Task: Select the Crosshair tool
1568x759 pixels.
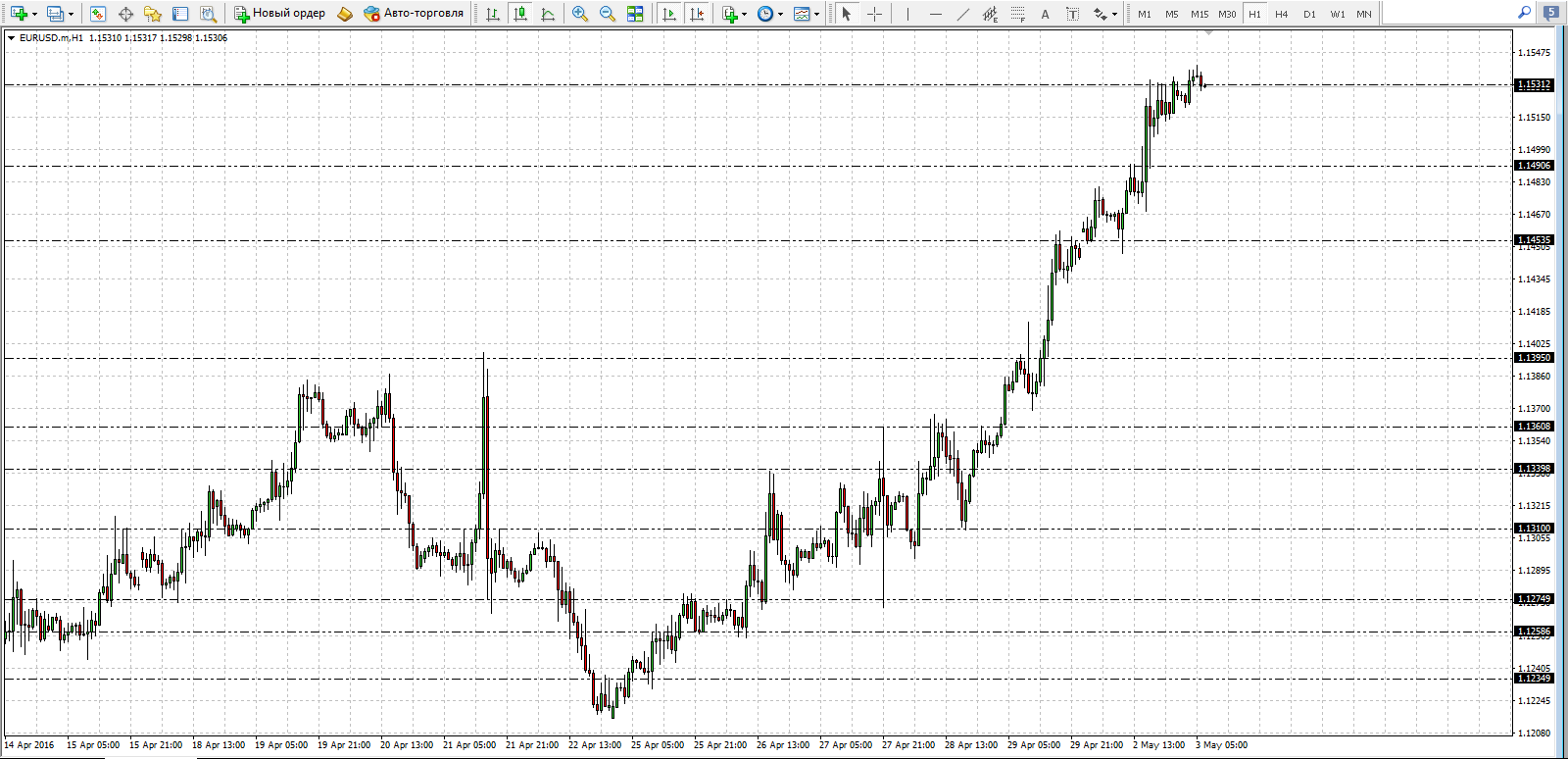Action: pyautogui.click(x=874, y=14)
